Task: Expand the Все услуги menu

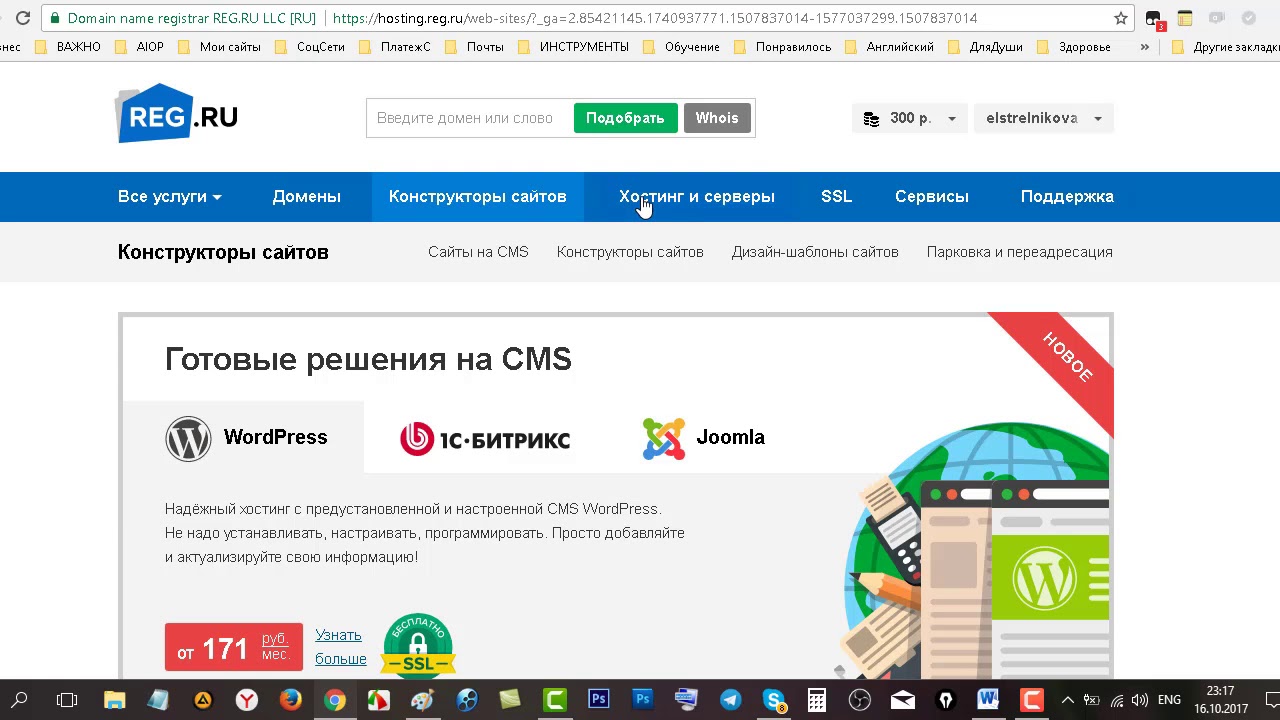Action: (x=170, y=196)
